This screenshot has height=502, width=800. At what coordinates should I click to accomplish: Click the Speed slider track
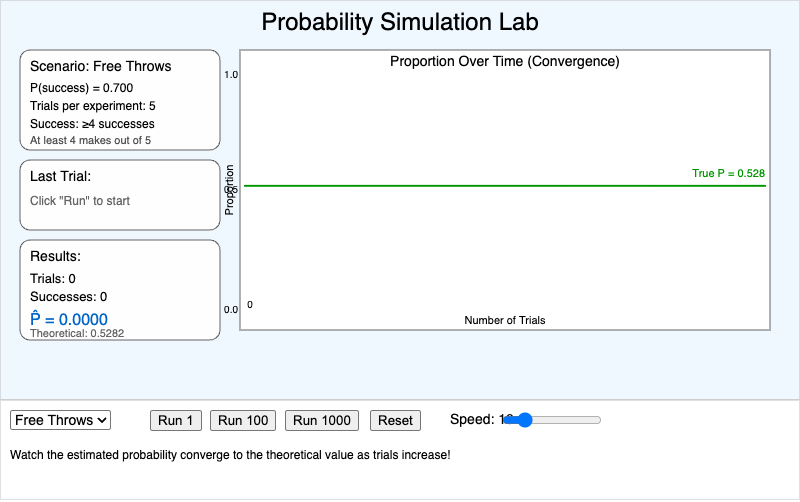point(553,420)
